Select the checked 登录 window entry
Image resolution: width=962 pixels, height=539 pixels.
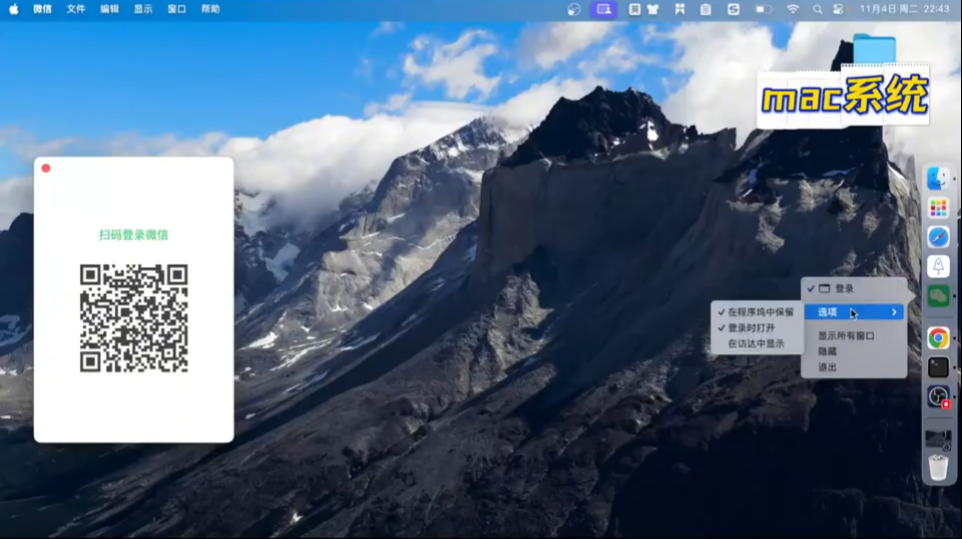(x=844, y=289)
